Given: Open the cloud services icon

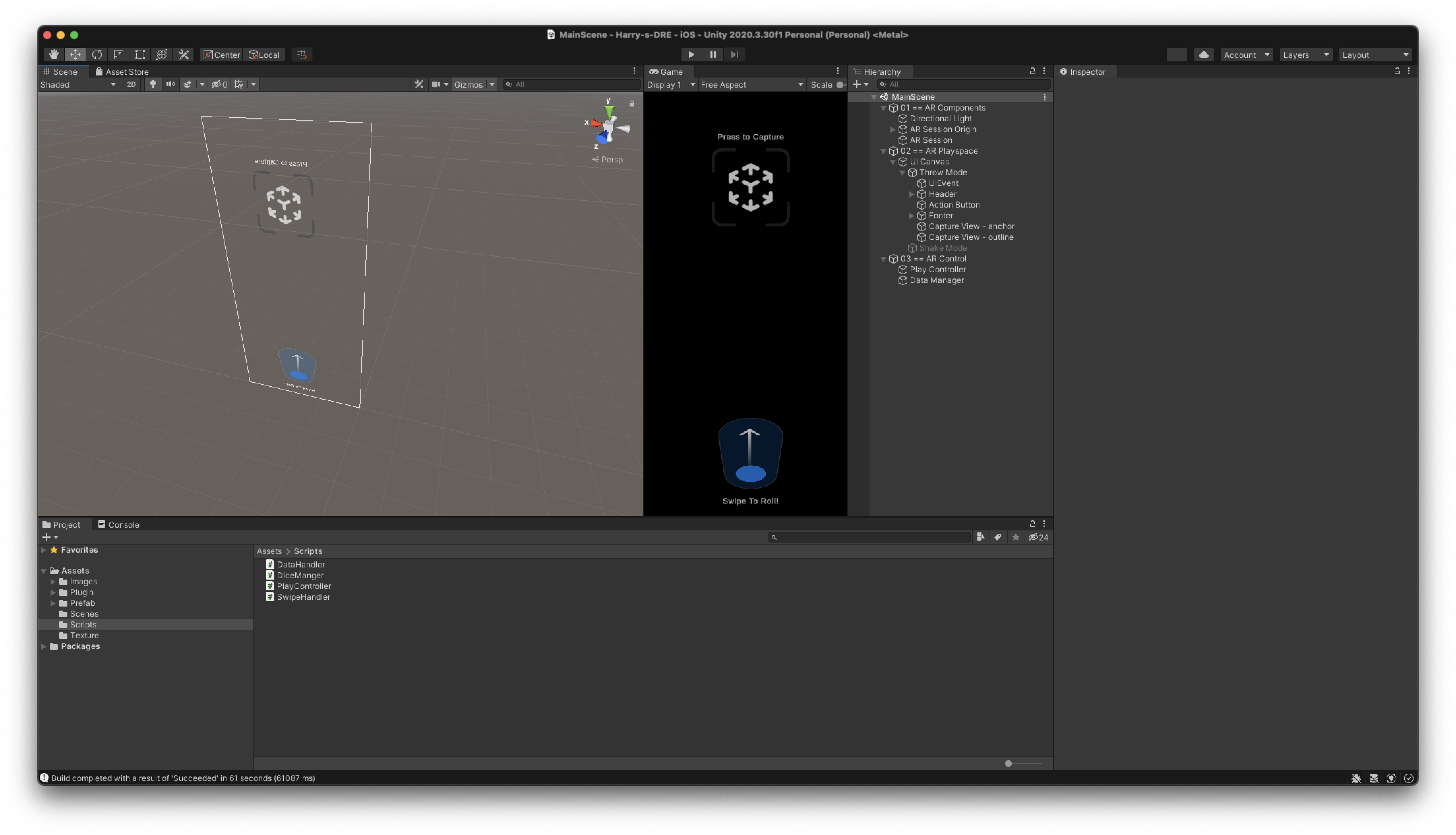Looking at the screenshot, I should click(1204, 55).
